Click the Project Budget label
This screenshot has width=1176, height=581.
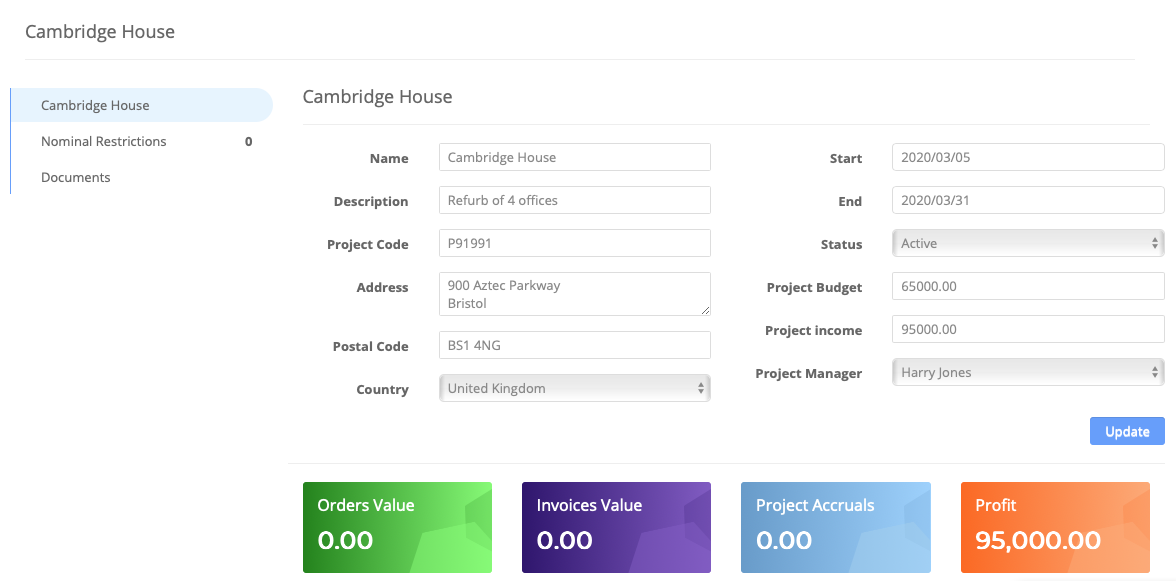tap(814, 287)
